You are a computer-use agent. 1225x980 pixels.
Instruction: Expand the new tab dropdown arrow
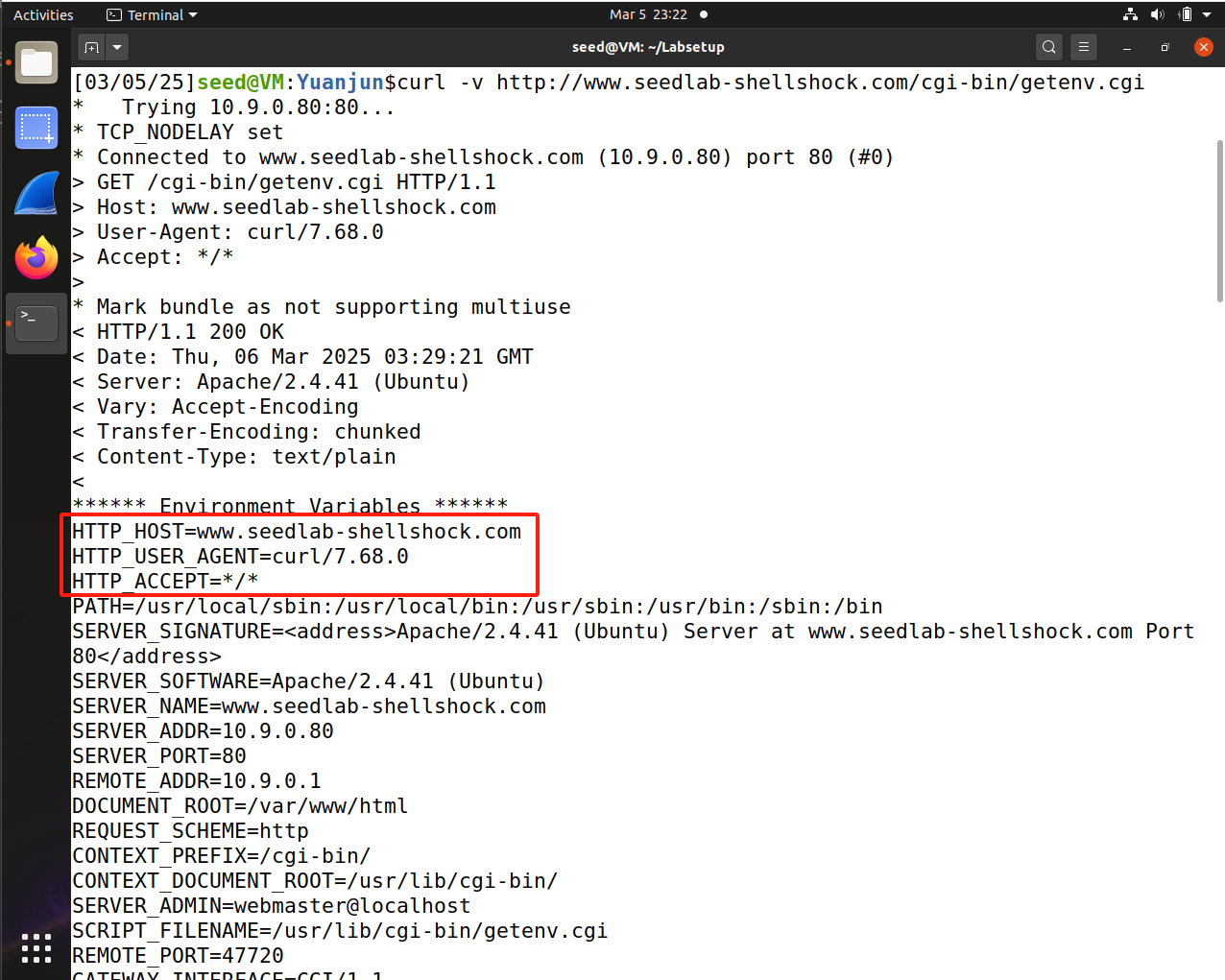coord(117,47)
